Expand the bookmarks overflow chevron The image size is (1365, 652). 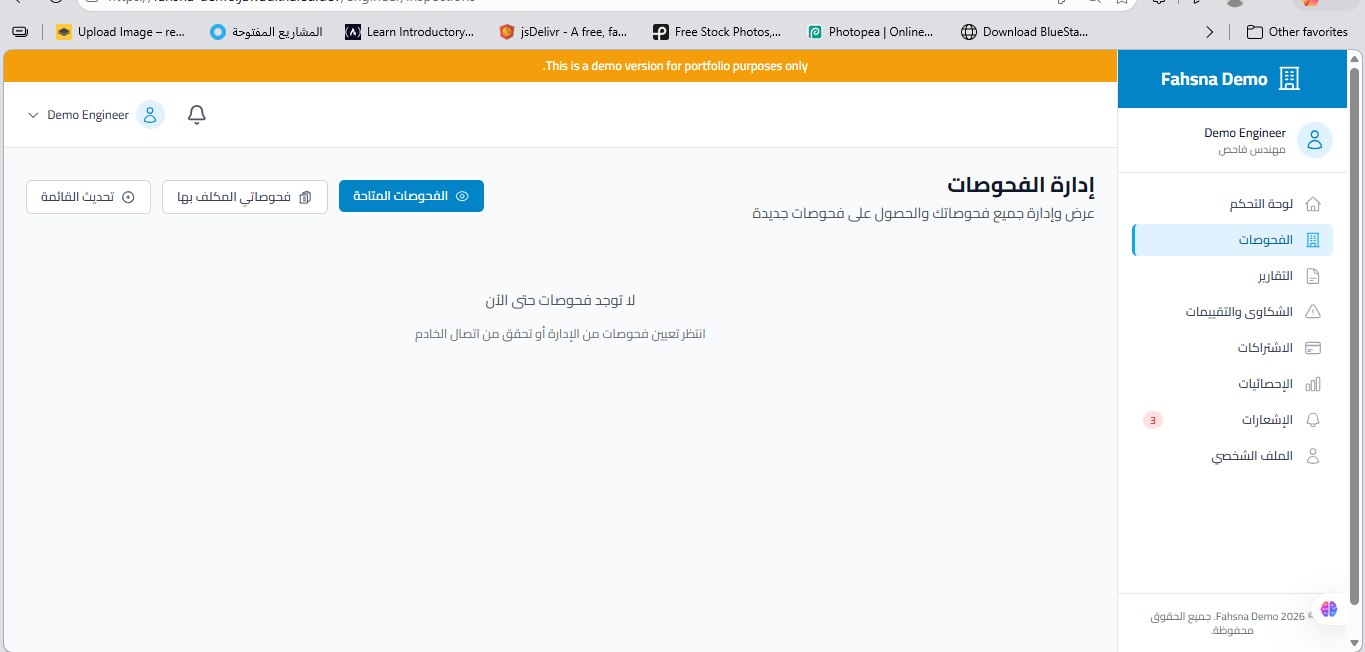pos(1210,32)
